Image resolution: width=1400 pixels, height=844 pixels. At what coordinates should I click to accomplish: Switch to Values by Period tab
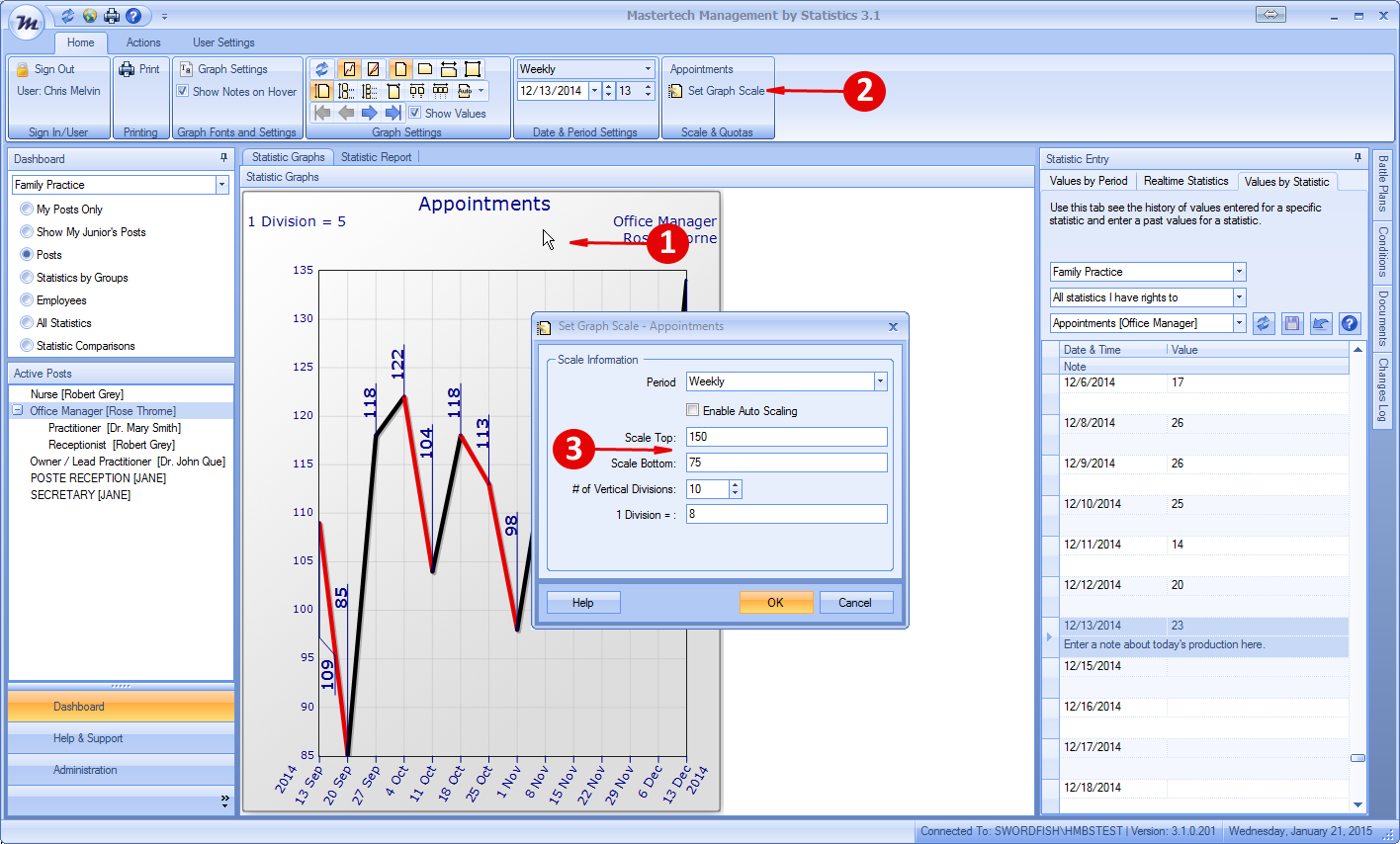[1089, 181]
